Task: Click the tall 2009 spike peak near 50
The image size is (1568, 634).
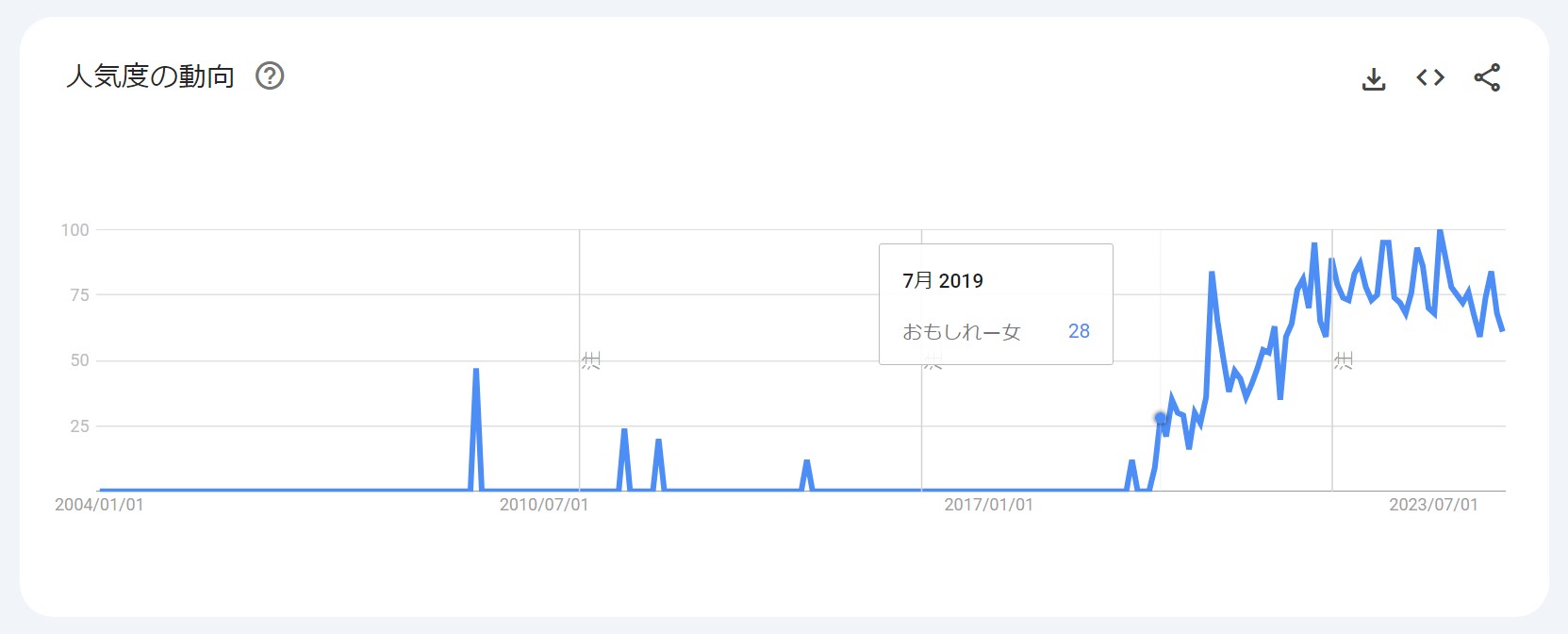Action: [476, 371]
